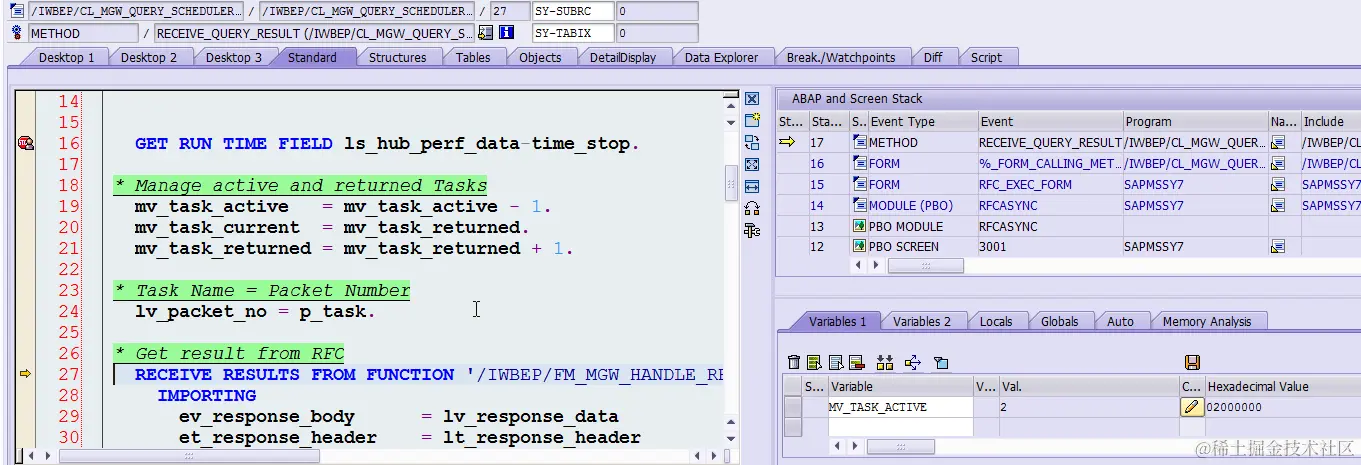1361x465 pixels.
Task: Click the bottom tool settings icon beside editor
Action: (x=752, y=231)
